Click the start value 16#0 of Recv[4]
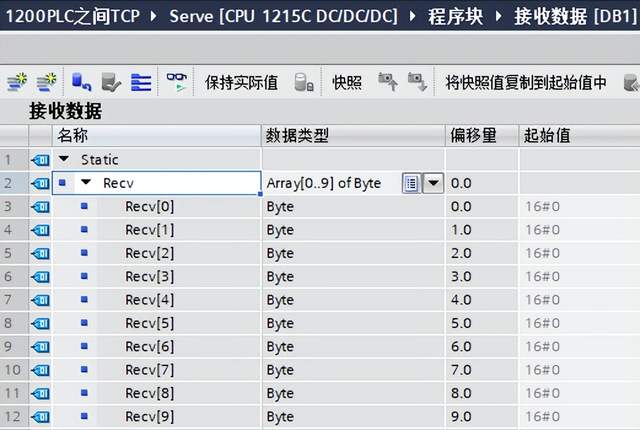 coord(542,299)
